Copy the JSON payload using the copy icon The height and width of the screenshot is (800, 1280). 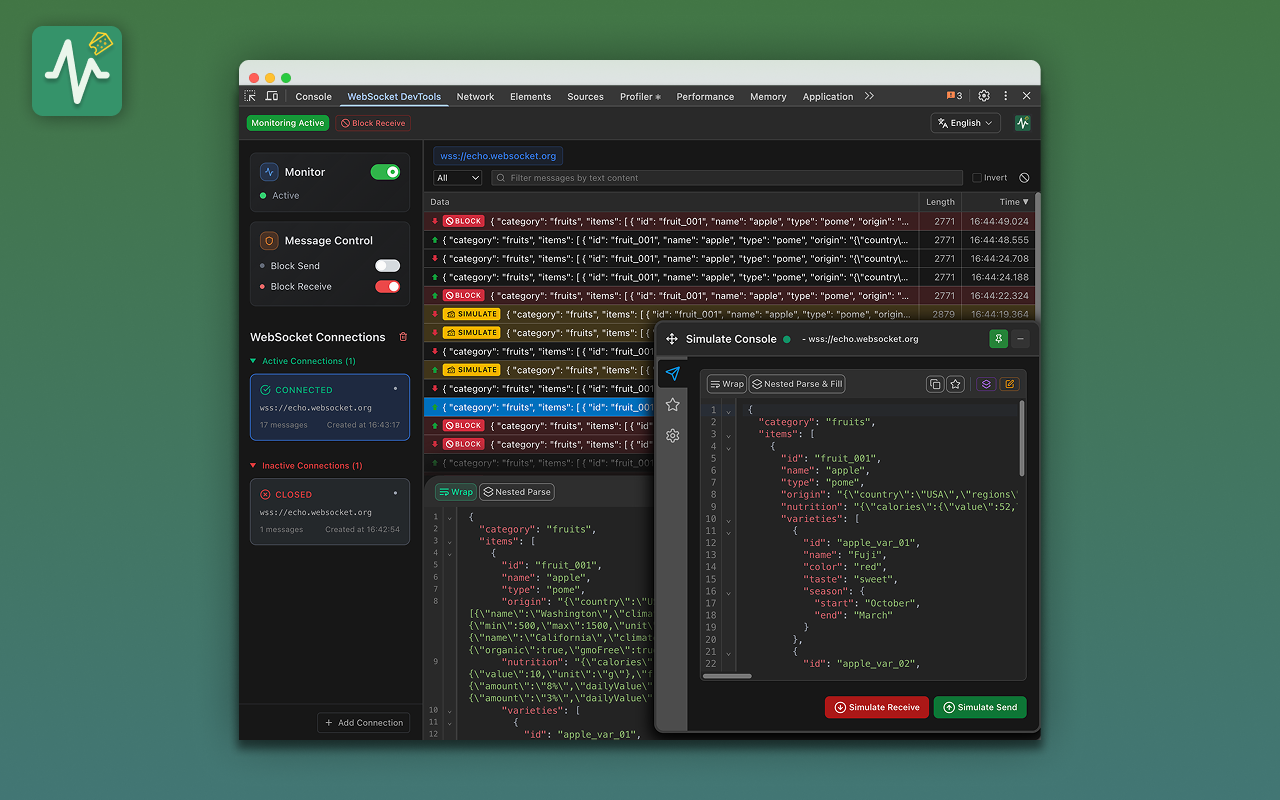(934, 384)
